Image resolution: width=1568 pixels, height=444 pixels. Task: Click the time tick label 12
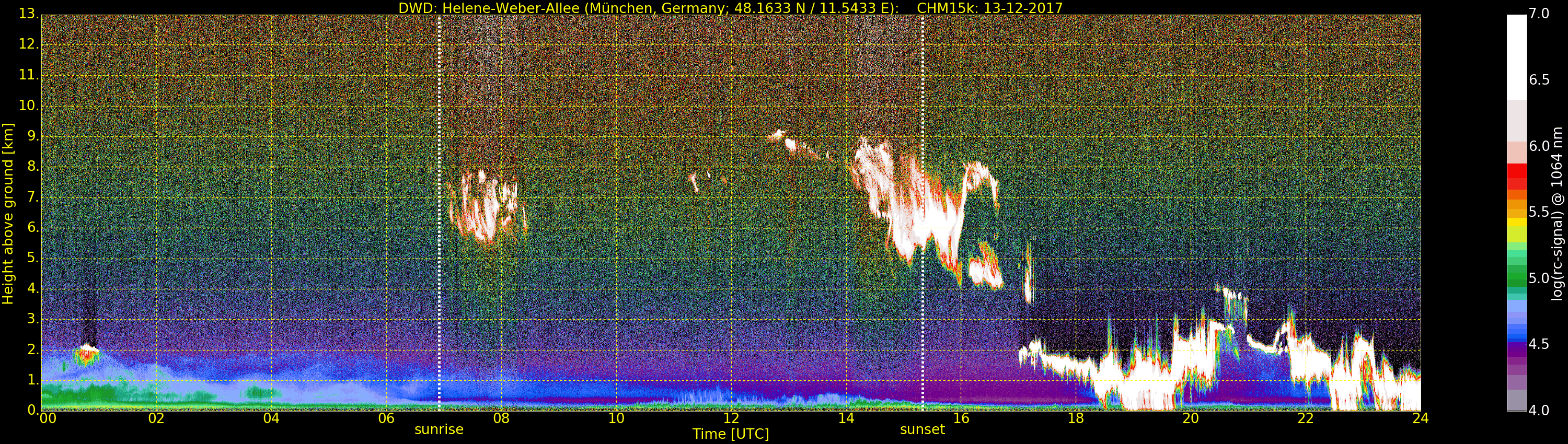click(731, 418)
